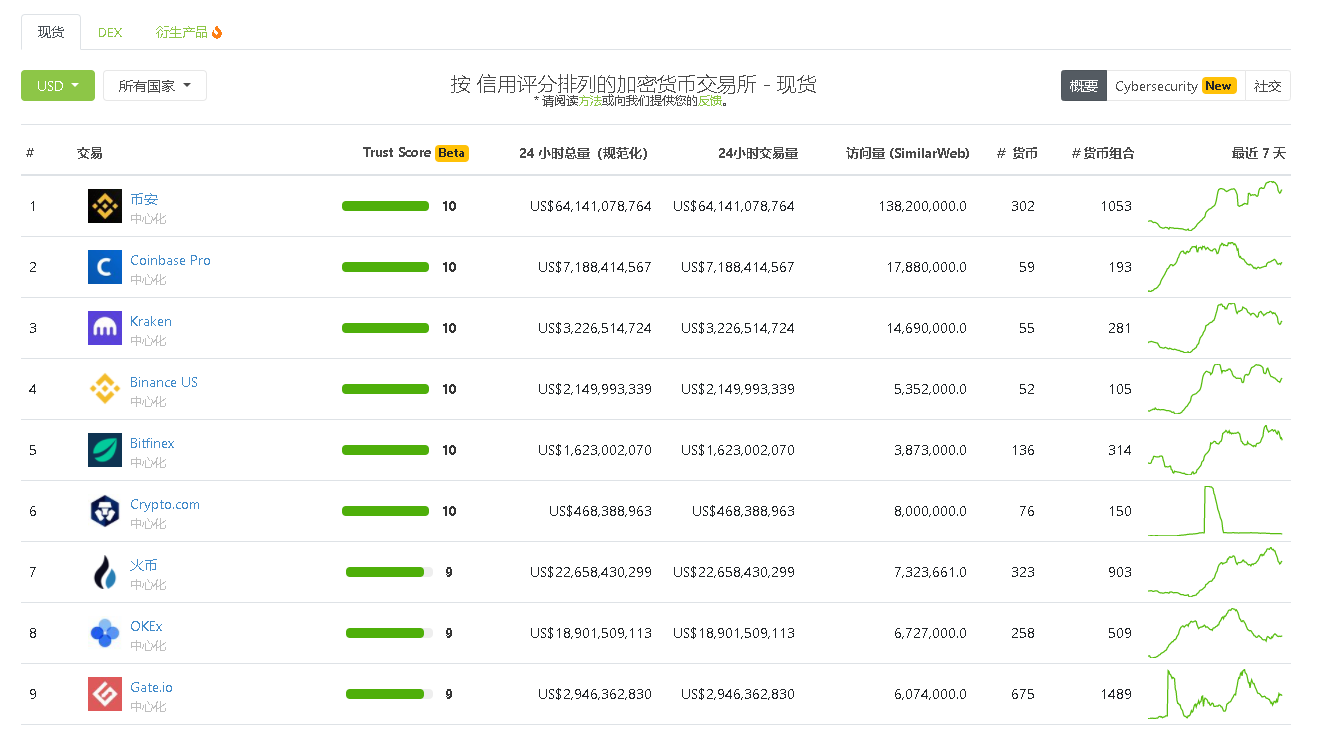This screenshot has width=1334, height=730.
Task: Switch to the 现货 tab
Action: click(x=51, y=32)
